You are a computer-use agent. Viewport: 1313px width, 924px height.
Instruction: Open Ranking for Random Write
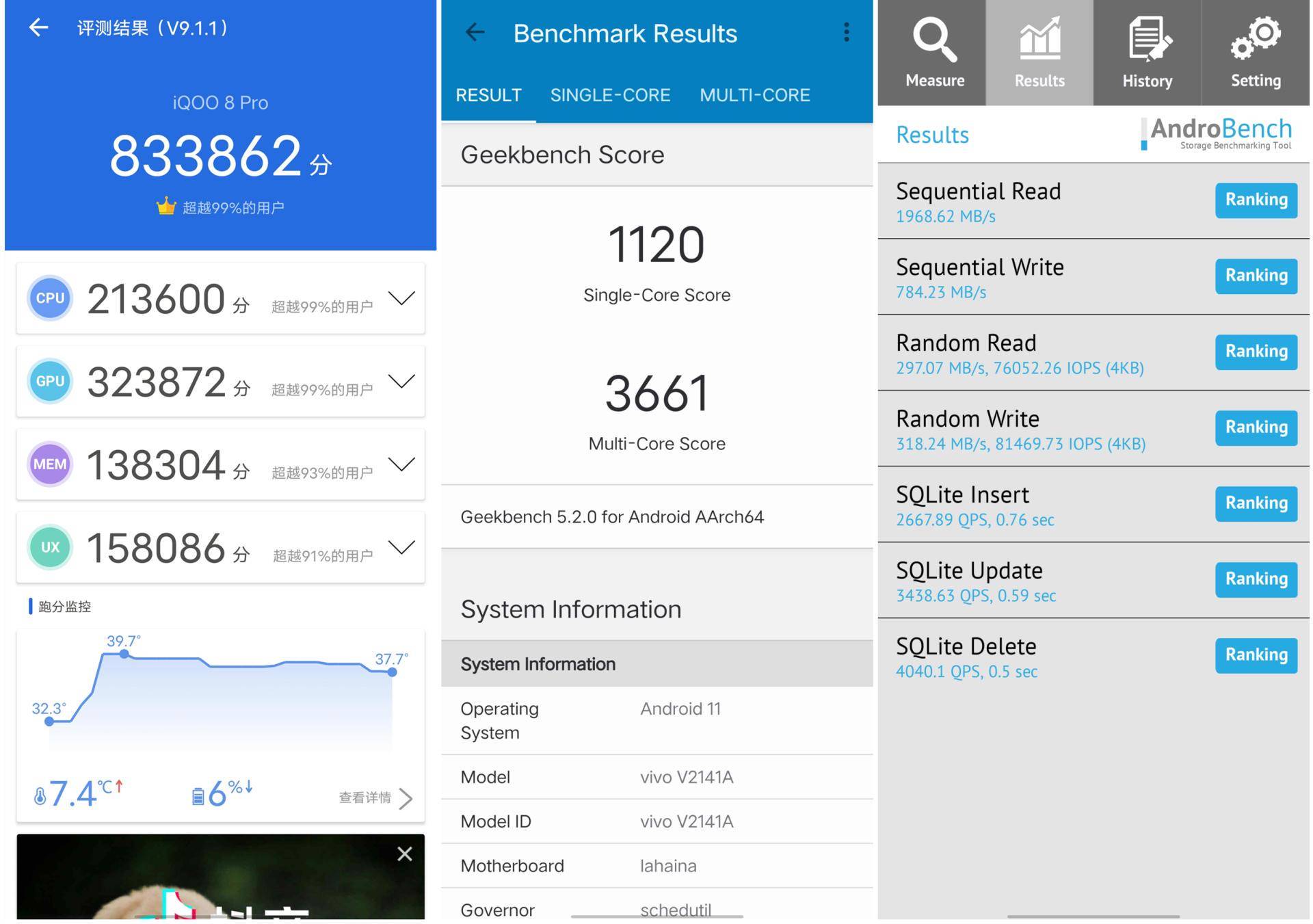point(1256,428)
